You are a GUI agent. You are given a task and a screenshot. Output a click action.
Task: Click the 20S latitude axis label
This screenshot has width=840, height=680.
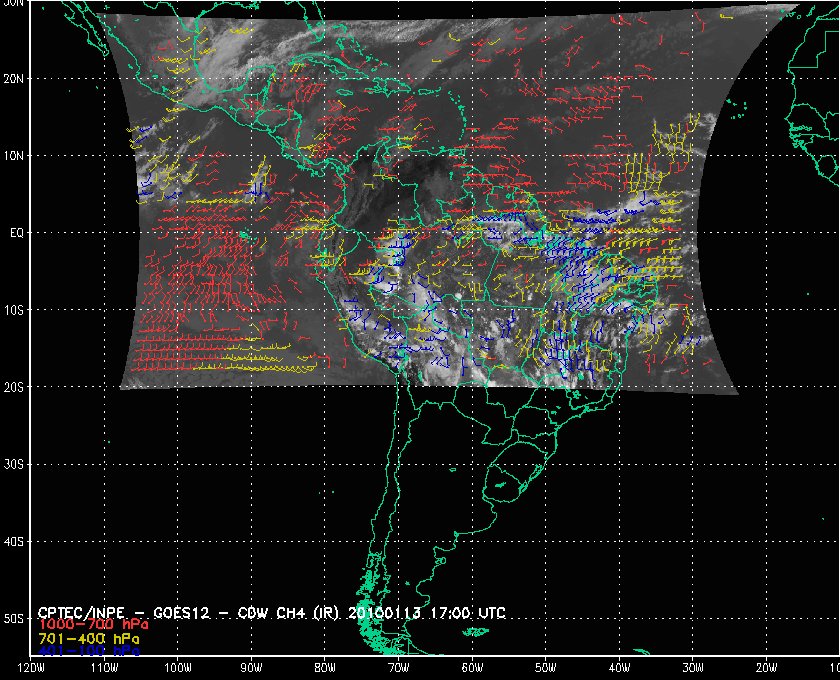13,387
